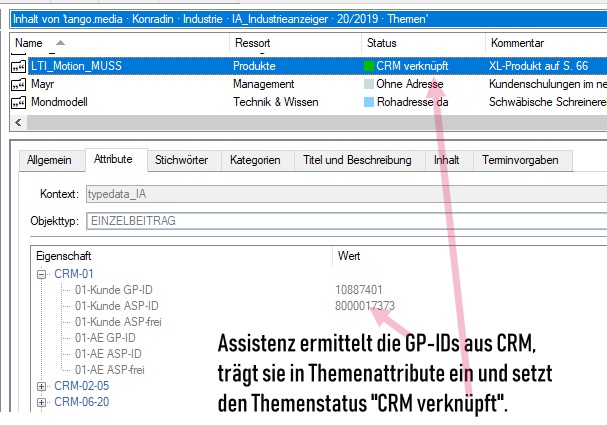Click the horizontal scrollbar left arrow
This screenshot has height=425, width=607.
tap(17, 122)
